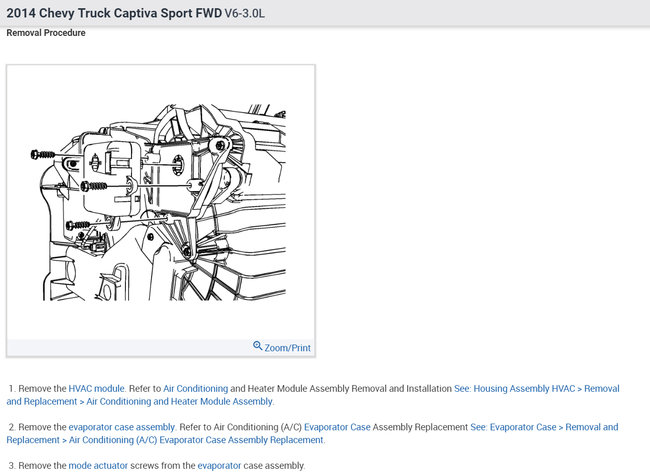Screen dimensions: 650x476
Task: Click the gray bar under the diagram
Action: coord(161,347)
